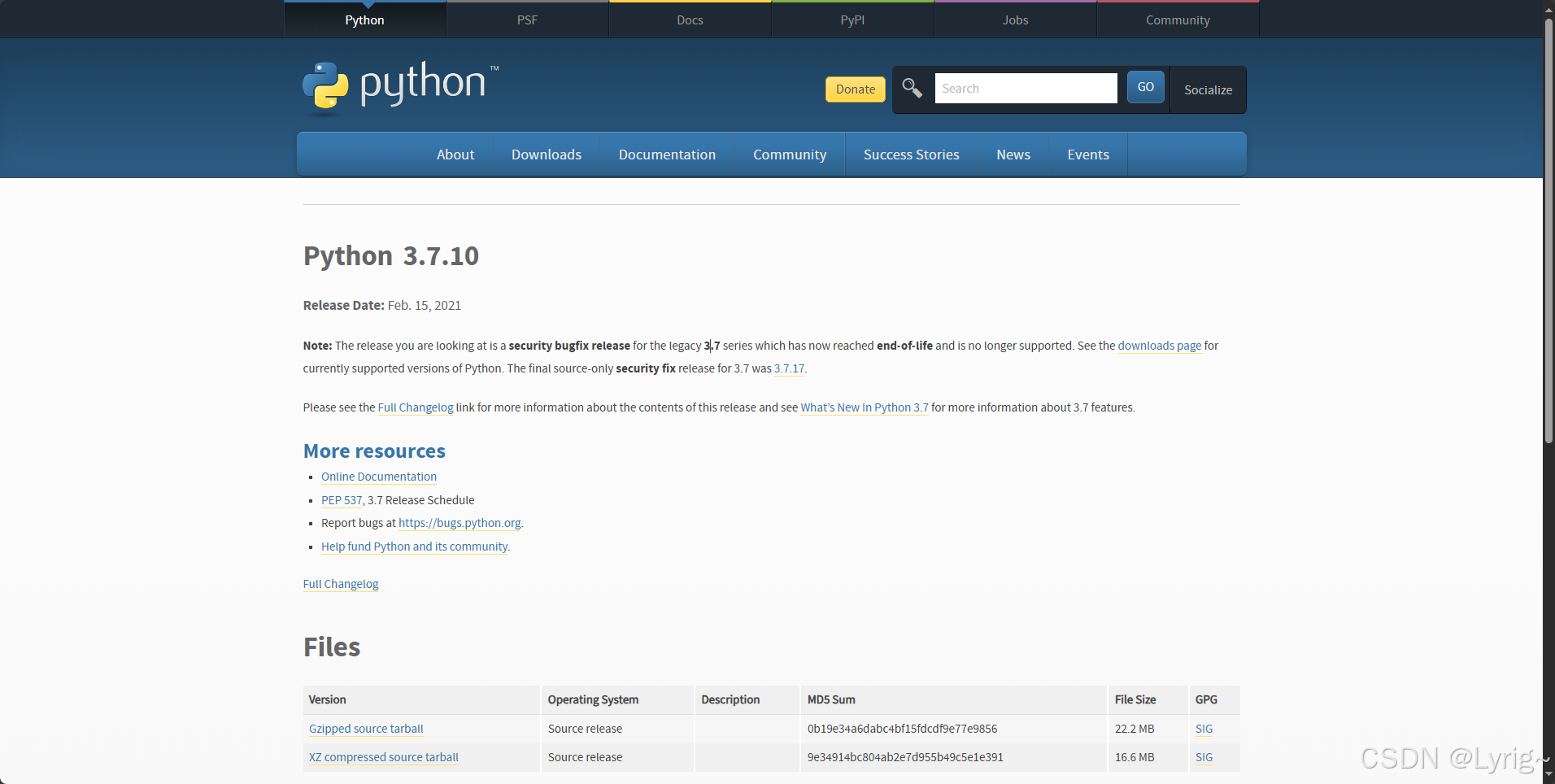
Task: Open the About navigation menu
Action: coord(455,155)
